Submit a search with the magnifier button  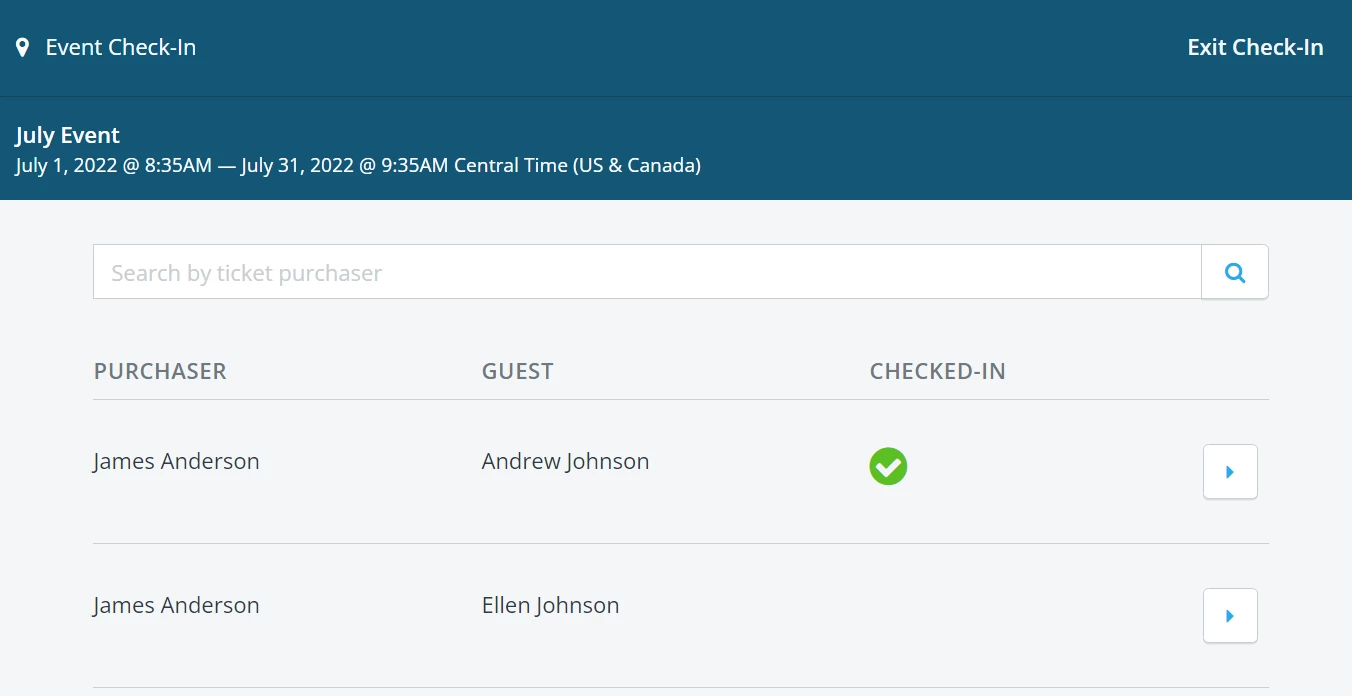pyautogui.click(x=1234, y=271)
